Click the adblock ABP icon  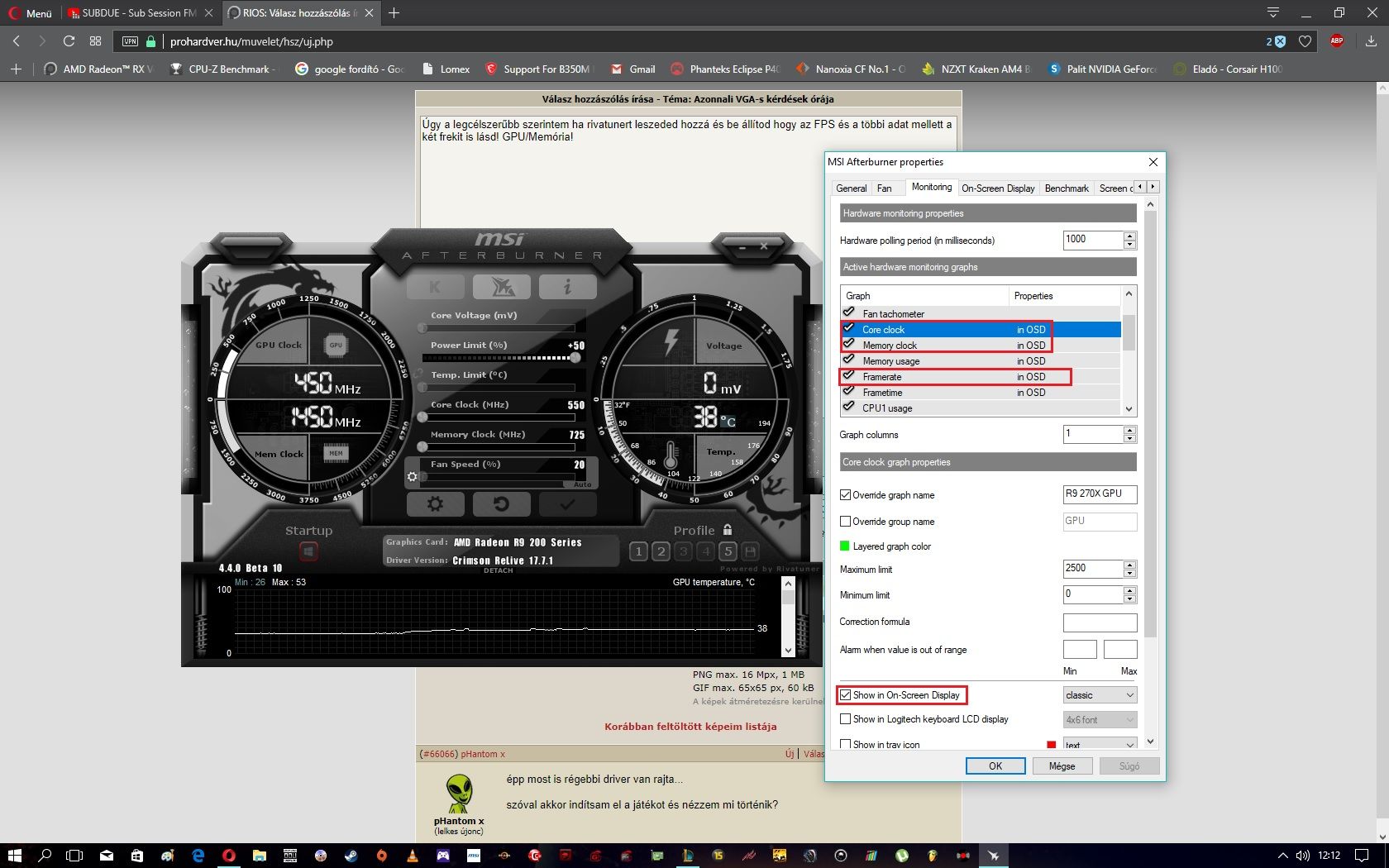coord(1337,41)
